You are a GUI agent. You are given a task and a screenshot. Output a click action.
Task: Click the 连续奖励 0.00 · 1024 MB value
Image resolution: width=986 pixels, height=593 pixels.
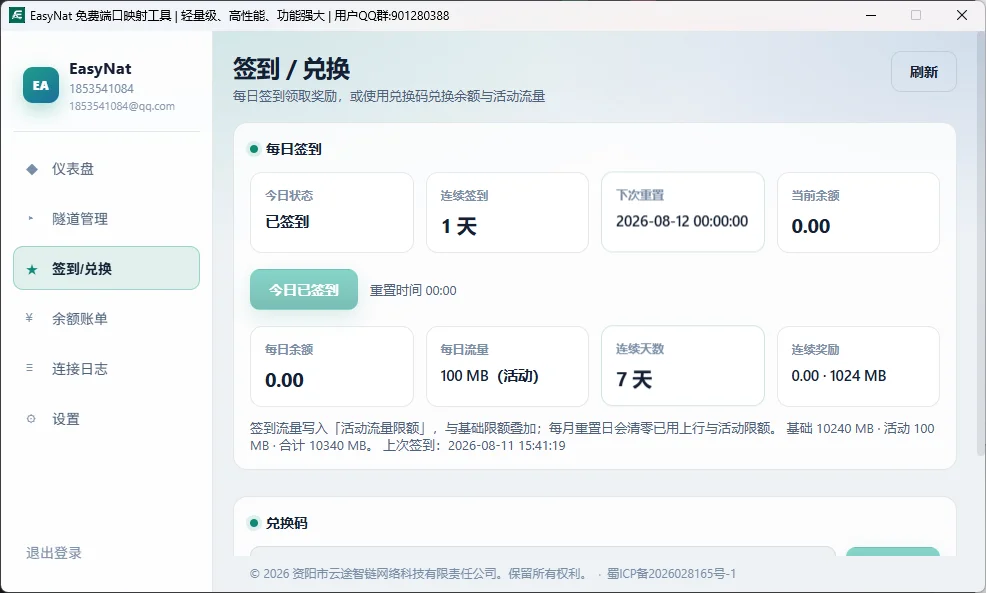point(838,376)
